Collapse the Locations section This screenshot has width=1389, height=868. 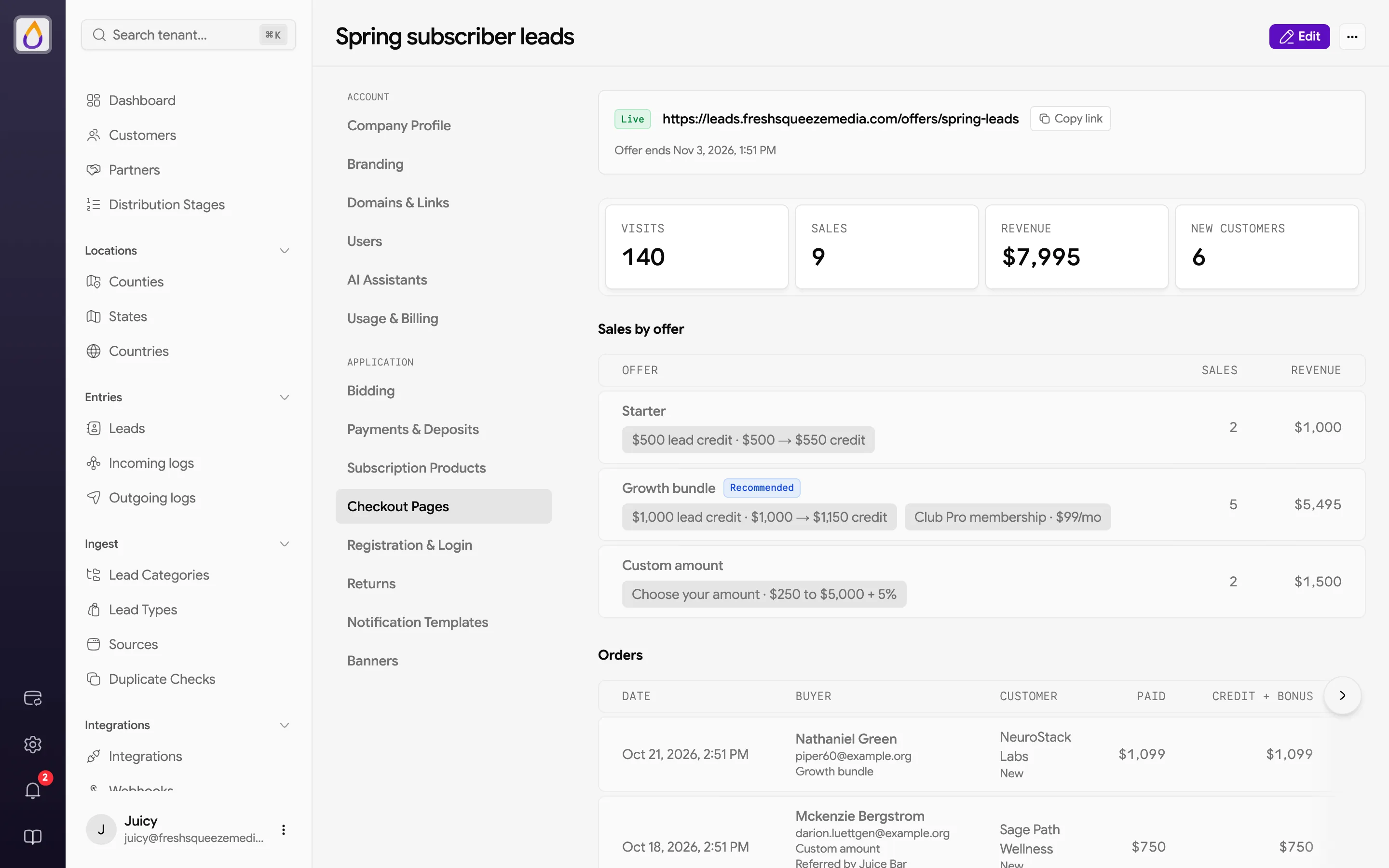(x=284, y=251)
